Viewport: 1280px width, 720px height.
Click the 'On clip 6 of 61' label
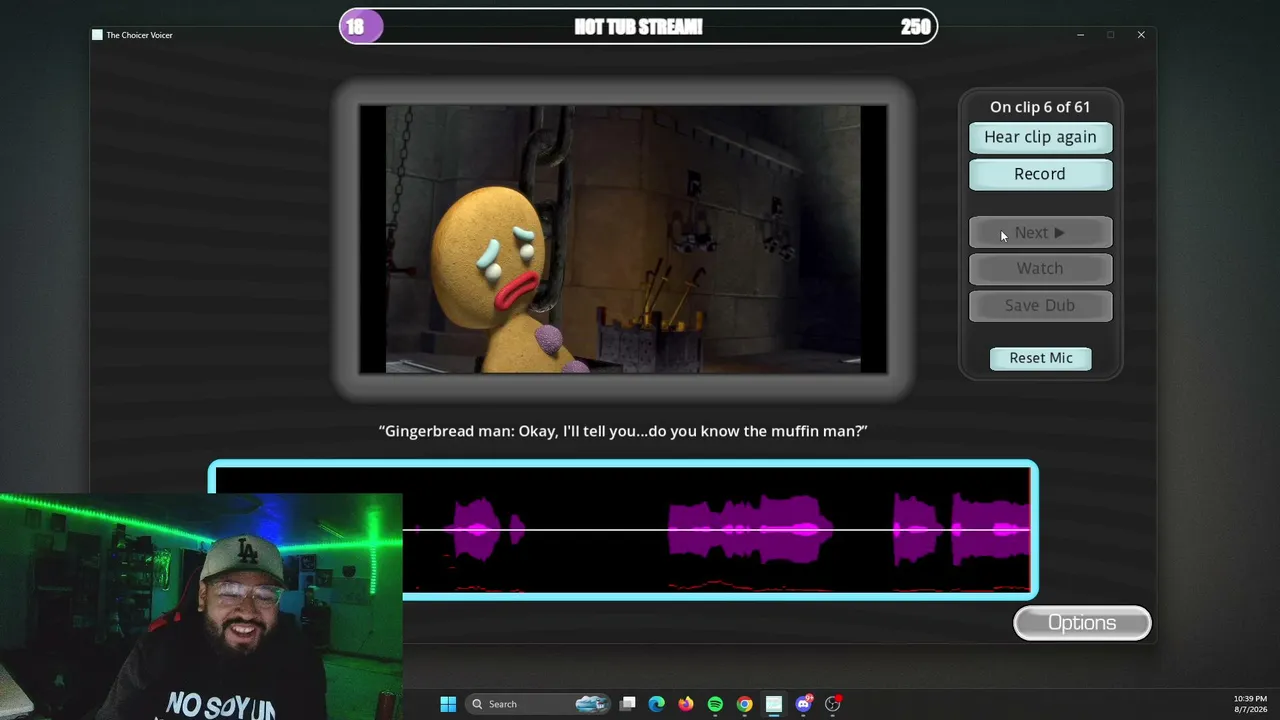pyautogui.click(x=1040, y=107)
